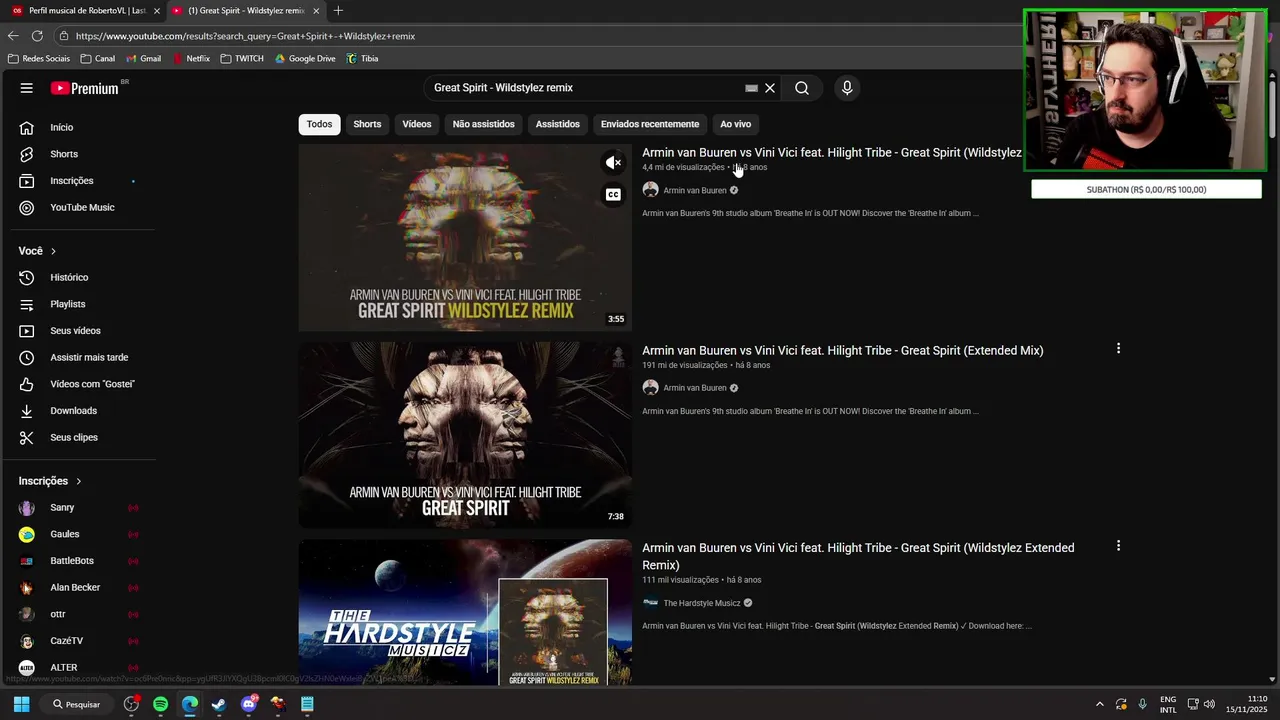1280x720 pixels.
Task: Expand the Inscrições subscriptions section
Action: pos(50,481)
